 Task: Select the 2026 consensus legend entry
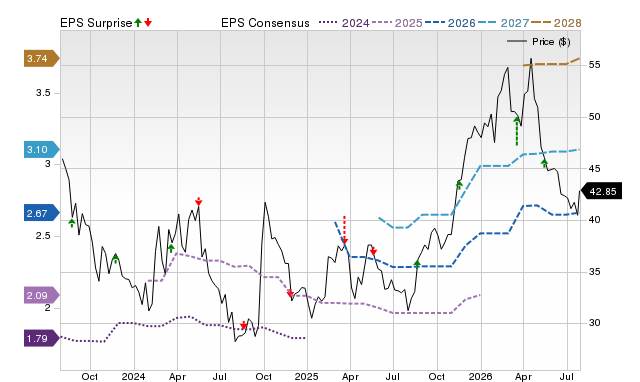(450, 23)
